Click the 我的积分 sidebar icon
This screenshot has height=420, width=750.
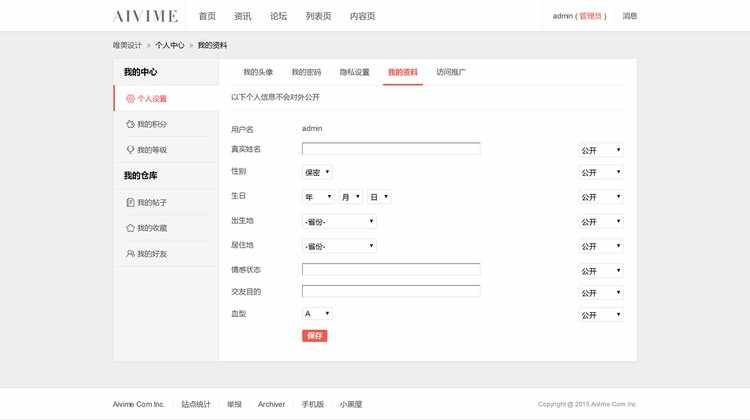130,124
